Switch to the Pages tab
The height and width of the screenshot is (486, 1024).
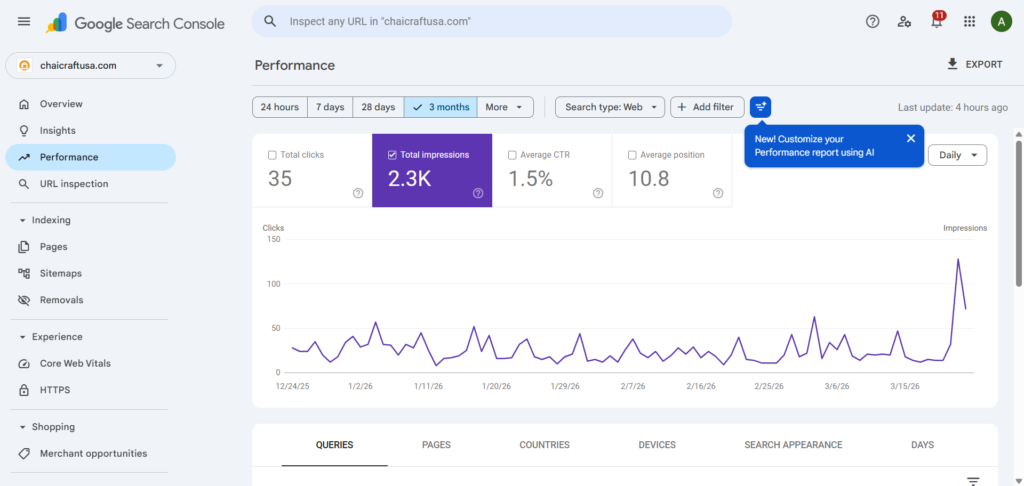[x=436, y=445]
